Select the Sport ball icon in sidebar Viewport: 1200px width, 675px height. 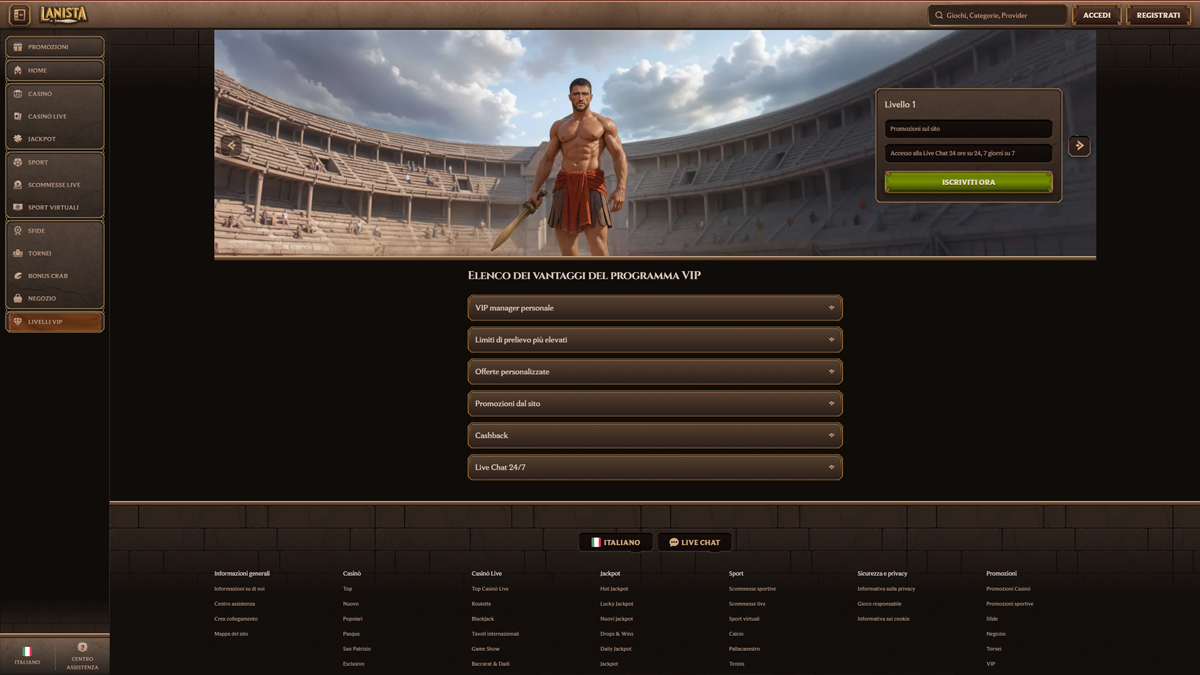[x=18, y=162]
